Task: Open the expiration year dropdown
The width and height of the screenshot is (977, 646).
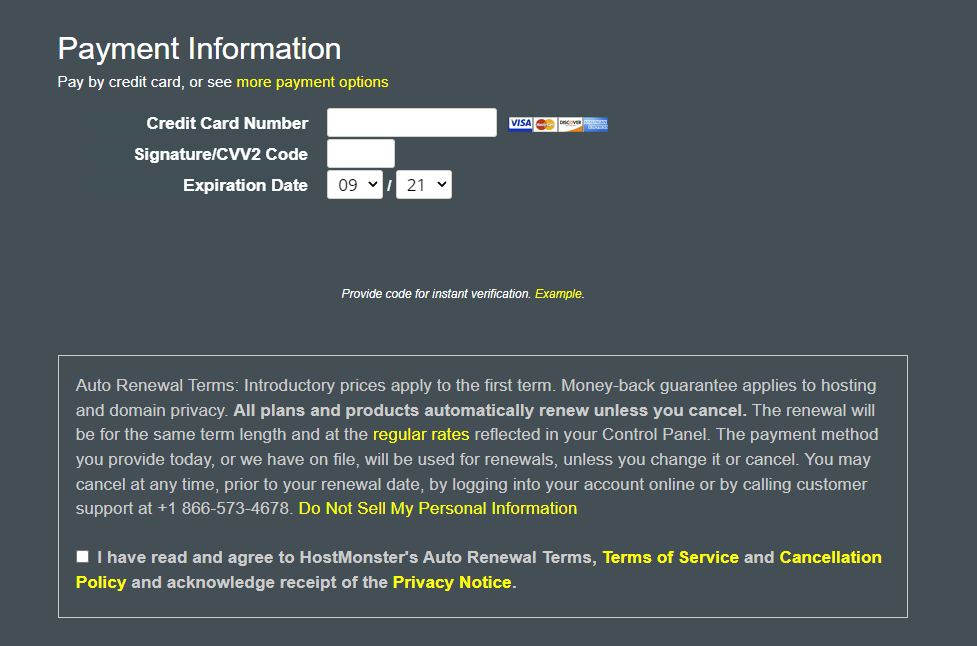Action: (x=424, y=185)
